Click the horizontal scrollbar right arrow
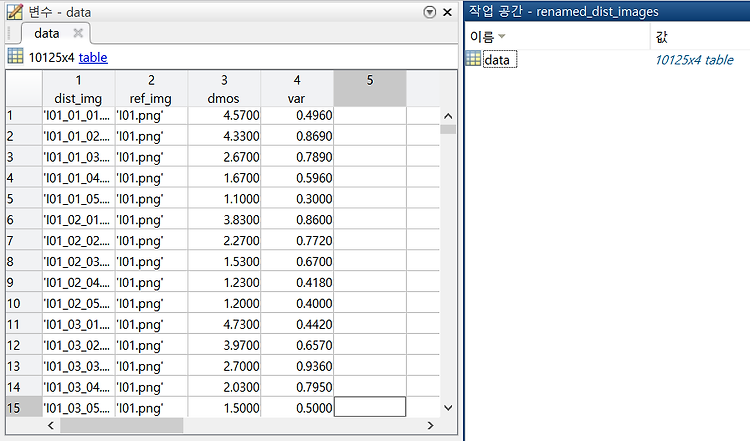 coord(430,425)
